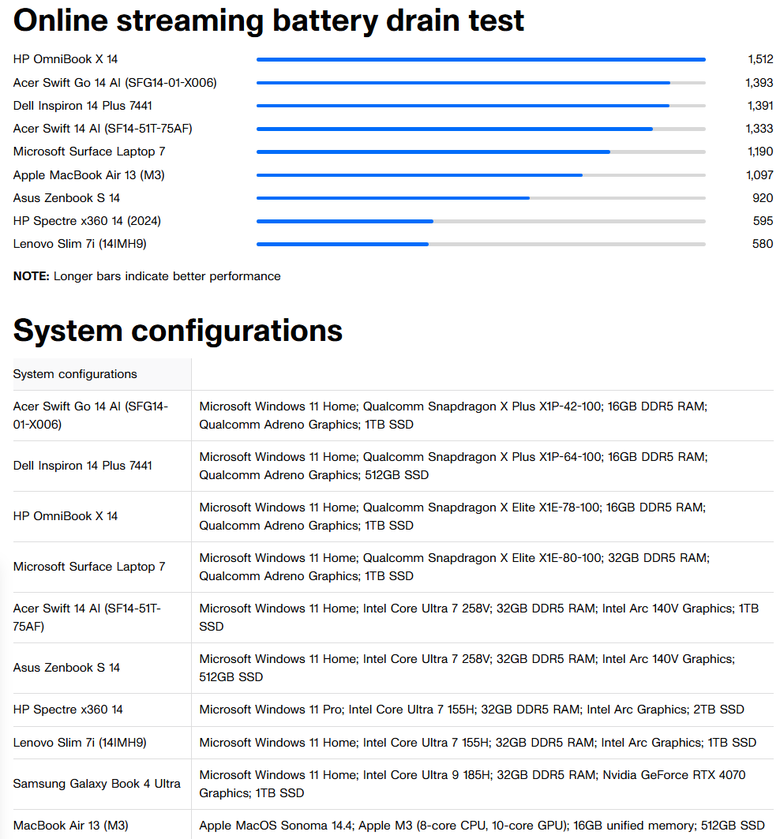Click Acer Swift Go 14 AI table row name
The width and height of the screenshot is (780, 839).
click(x=90, y=415)
